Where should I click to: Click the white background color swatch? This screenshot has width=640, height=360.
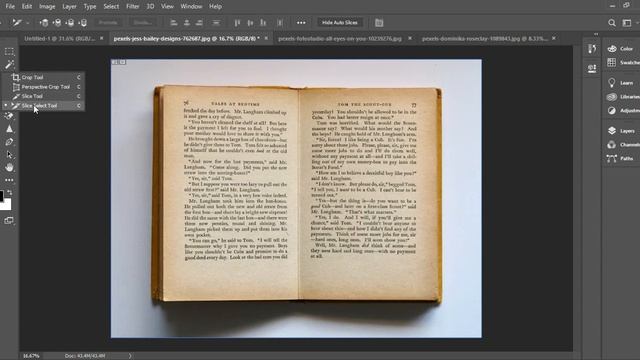tap(7, 204)
